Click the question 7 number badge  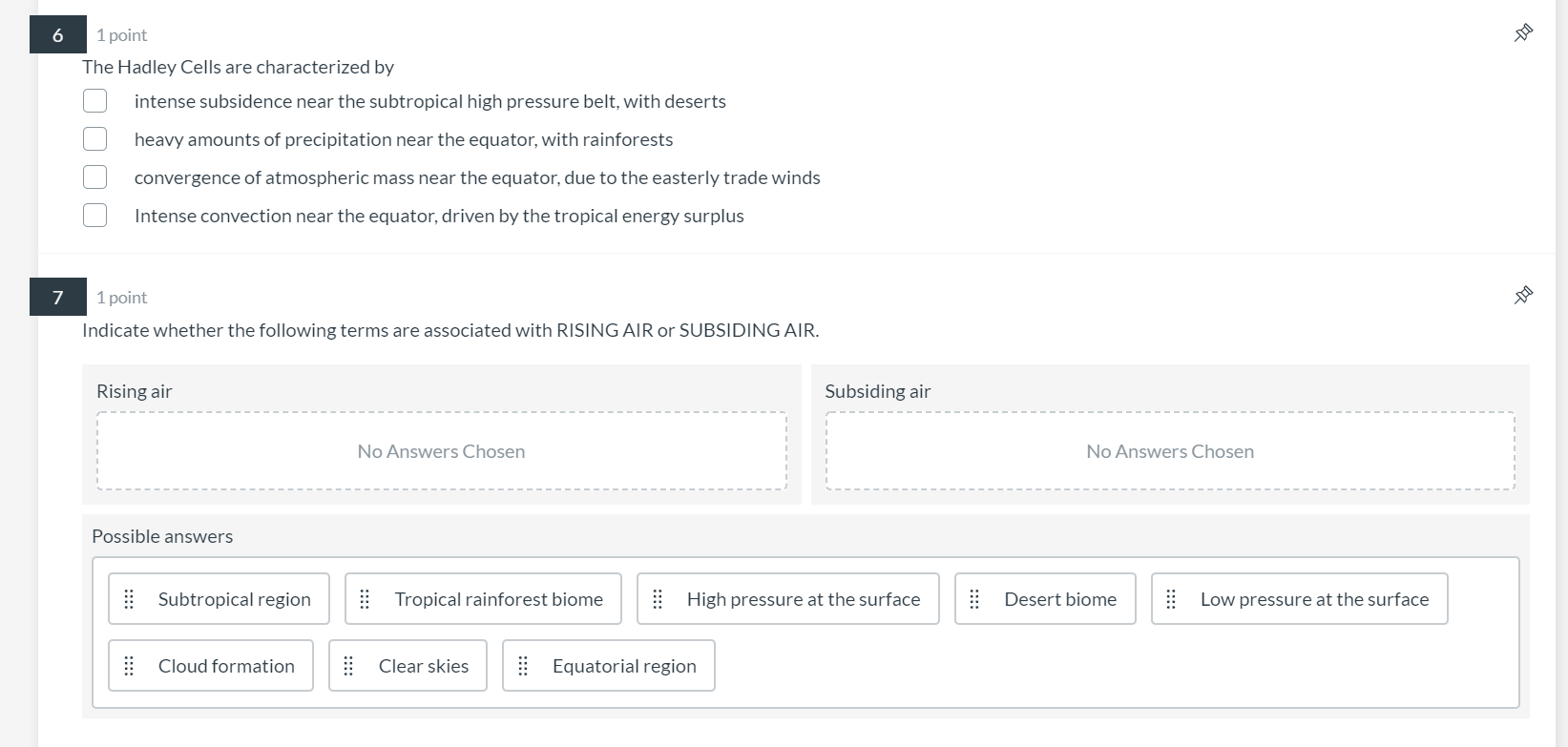(x=57, y=297)
